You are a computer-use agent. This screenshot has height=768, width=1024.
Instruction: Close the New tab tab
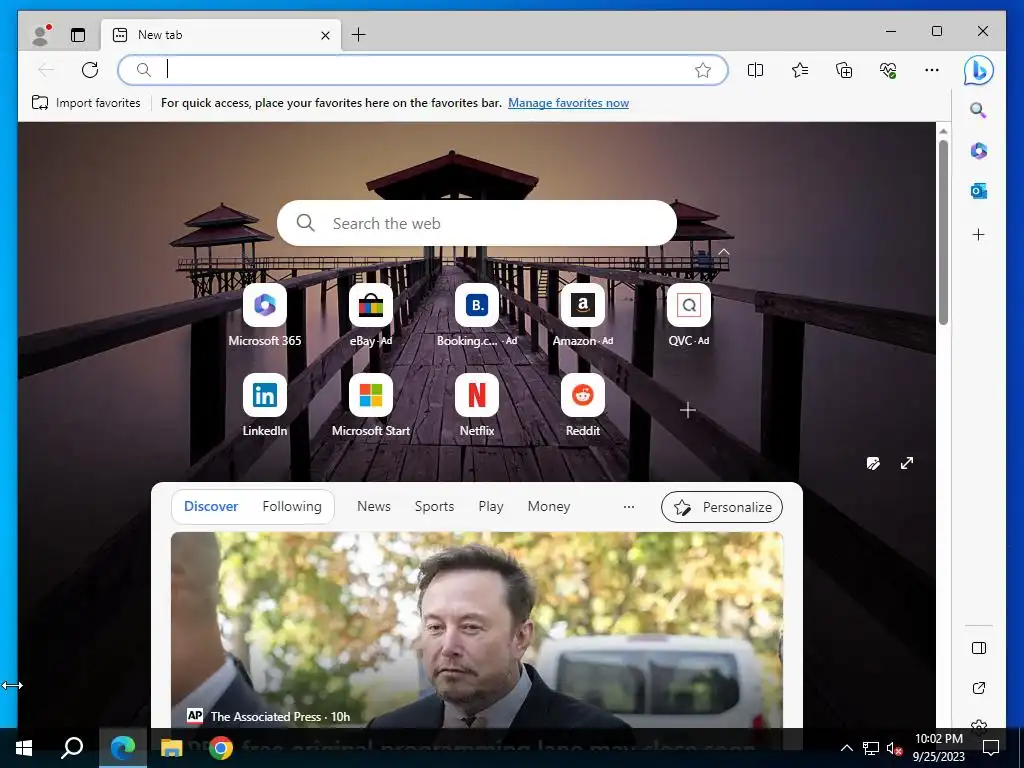[325, 35]
